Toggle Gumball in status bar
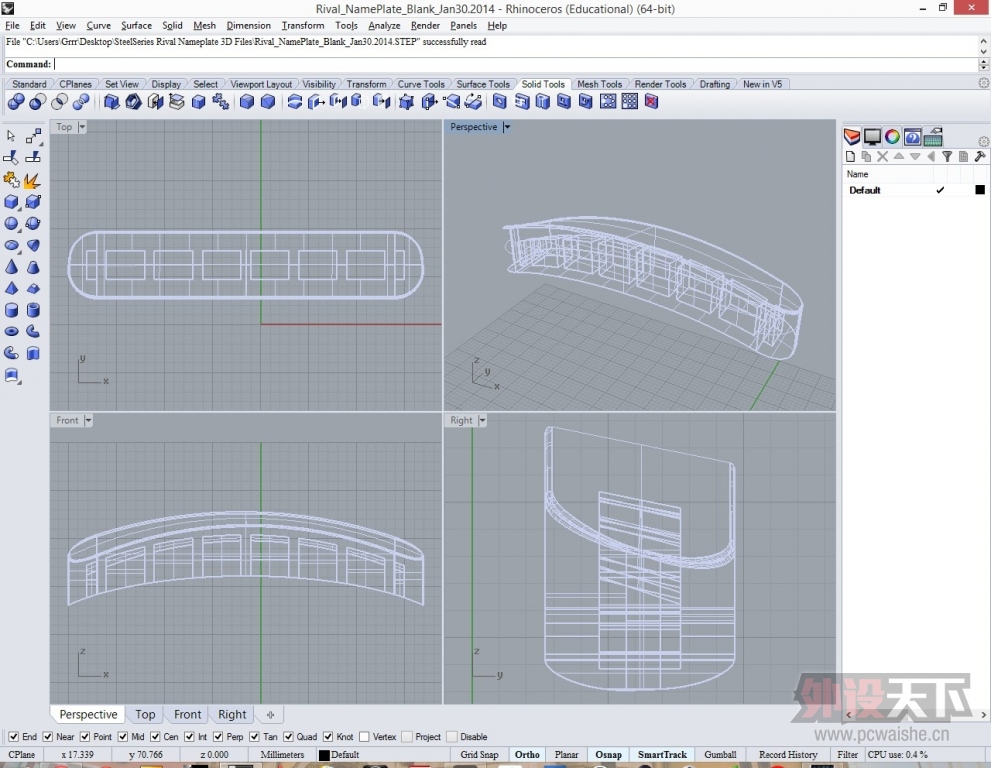The width and height of the screenshot is (991, 768). (x=720, y=754)
